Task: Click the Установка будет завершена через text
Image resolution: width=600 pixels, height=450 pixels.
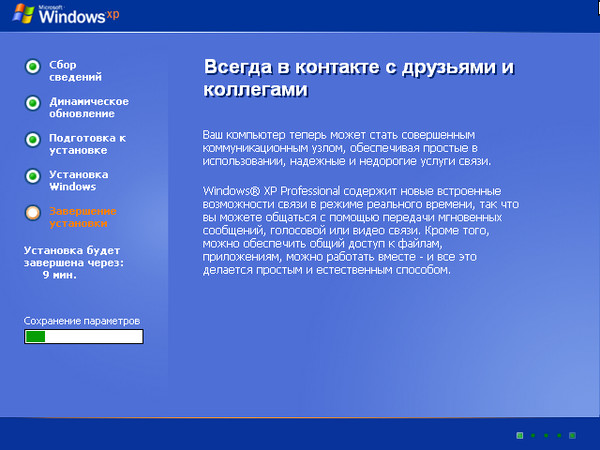Action: coord(74,256)
